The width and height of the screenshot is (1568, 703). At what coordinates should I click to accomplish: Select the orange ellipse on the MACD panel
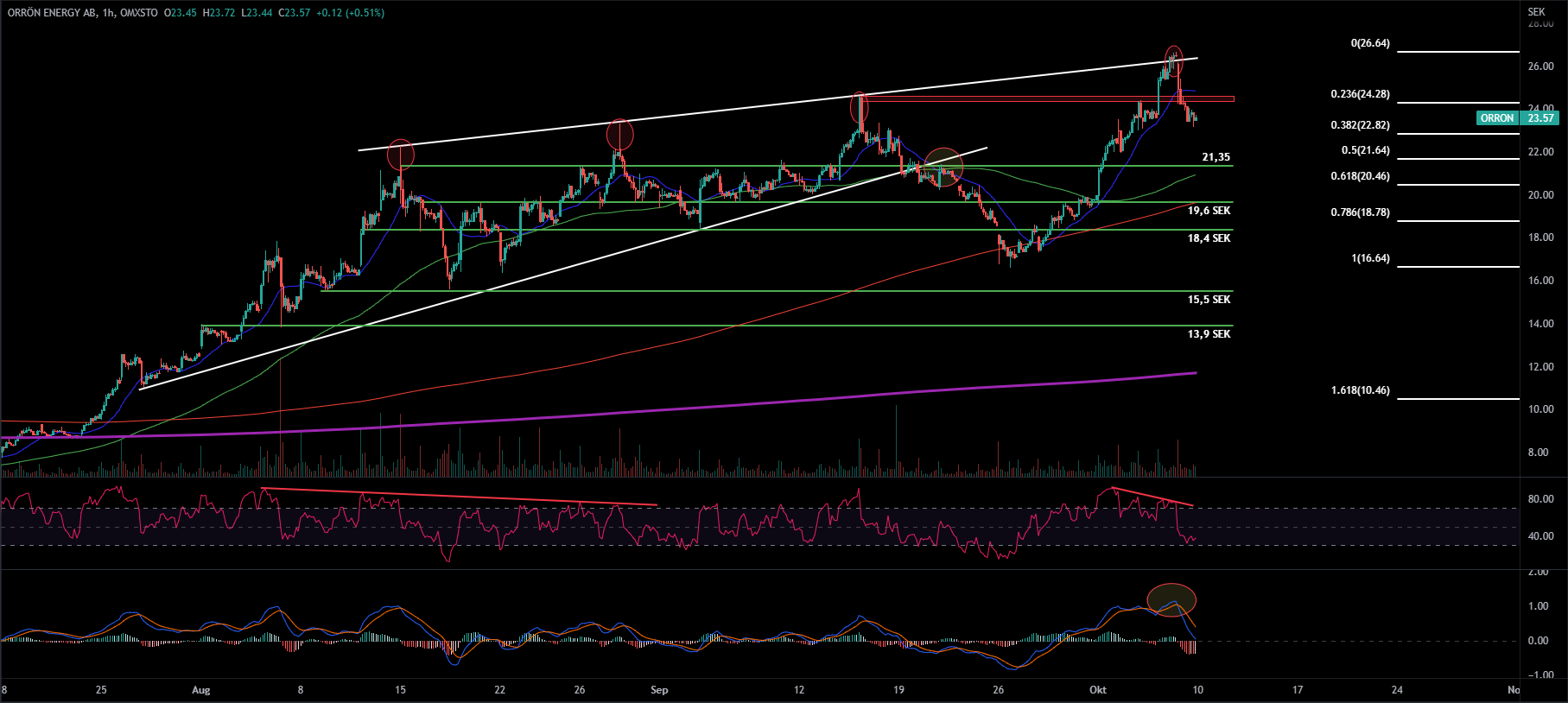point(1171,599)
